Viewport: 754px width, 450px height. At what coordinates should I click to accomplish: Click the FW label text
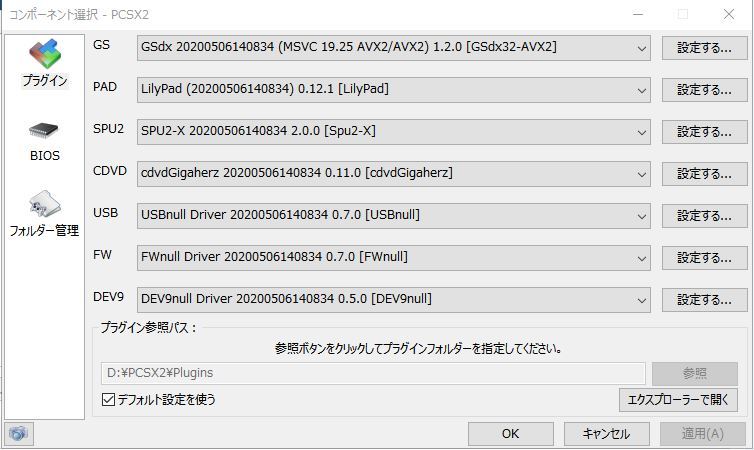pos(102,254)
